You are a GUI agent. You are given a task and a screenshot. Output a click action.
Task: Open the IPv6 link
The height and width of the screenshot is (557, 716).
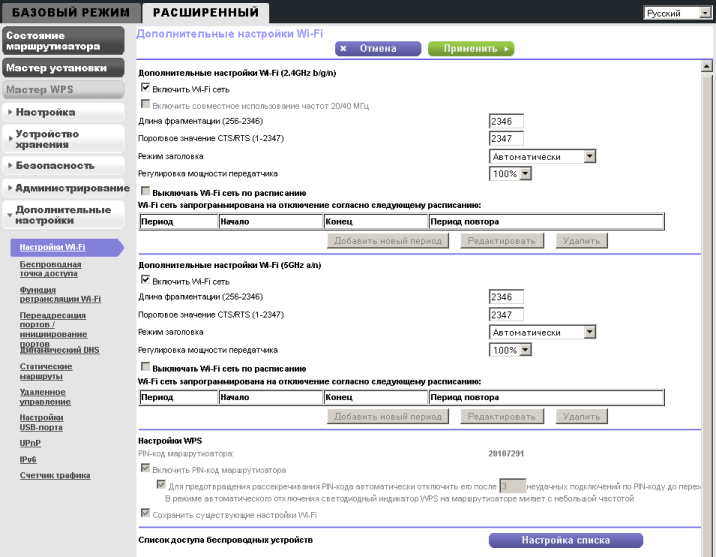pyautogui.click(x=28, y=459)
